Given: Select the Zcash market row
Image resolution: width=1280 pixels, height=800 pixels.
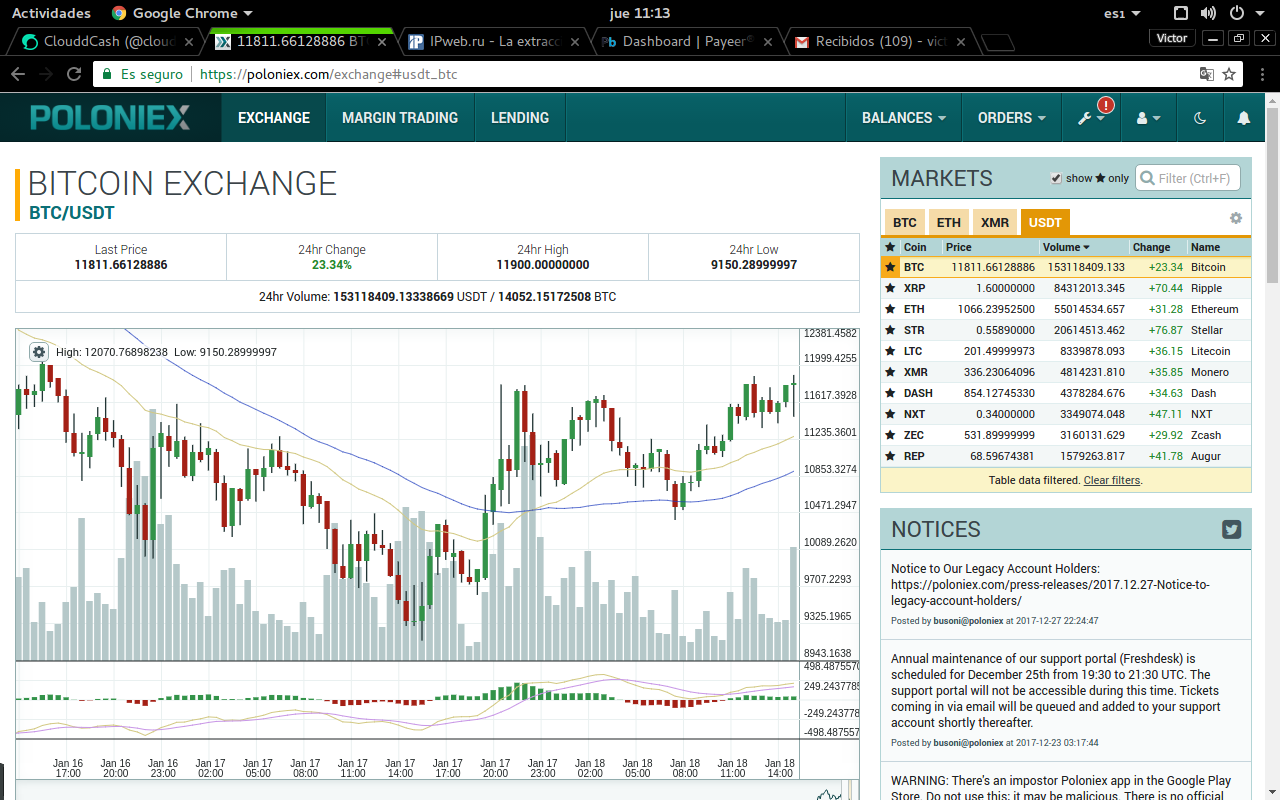Looking at the screenshot, I should 1066,435.
